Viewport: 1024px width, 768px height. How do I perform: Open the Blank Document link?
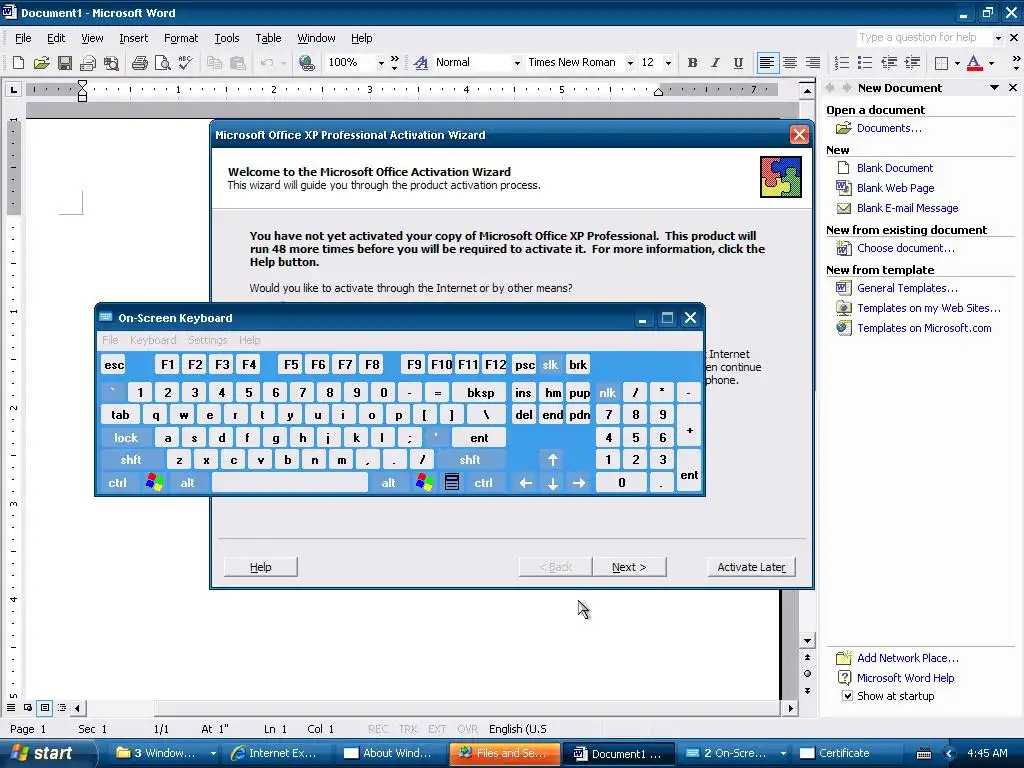(895, 168)
